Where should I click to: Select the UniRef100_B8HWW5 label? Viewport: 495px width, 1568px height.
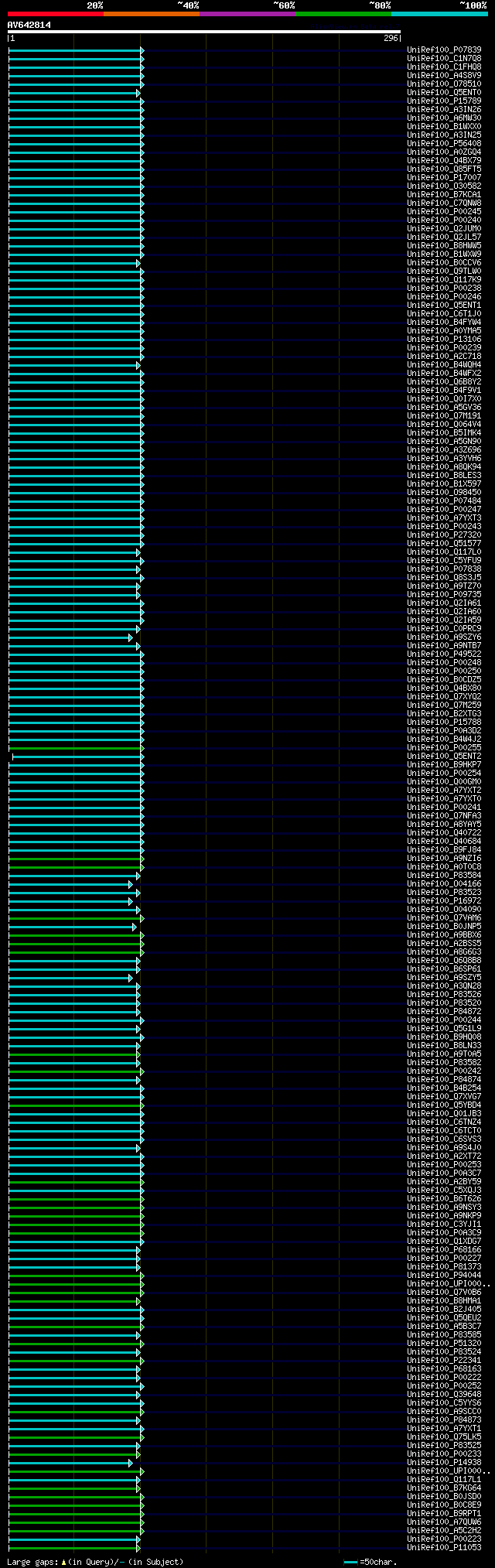click(444, 245)
